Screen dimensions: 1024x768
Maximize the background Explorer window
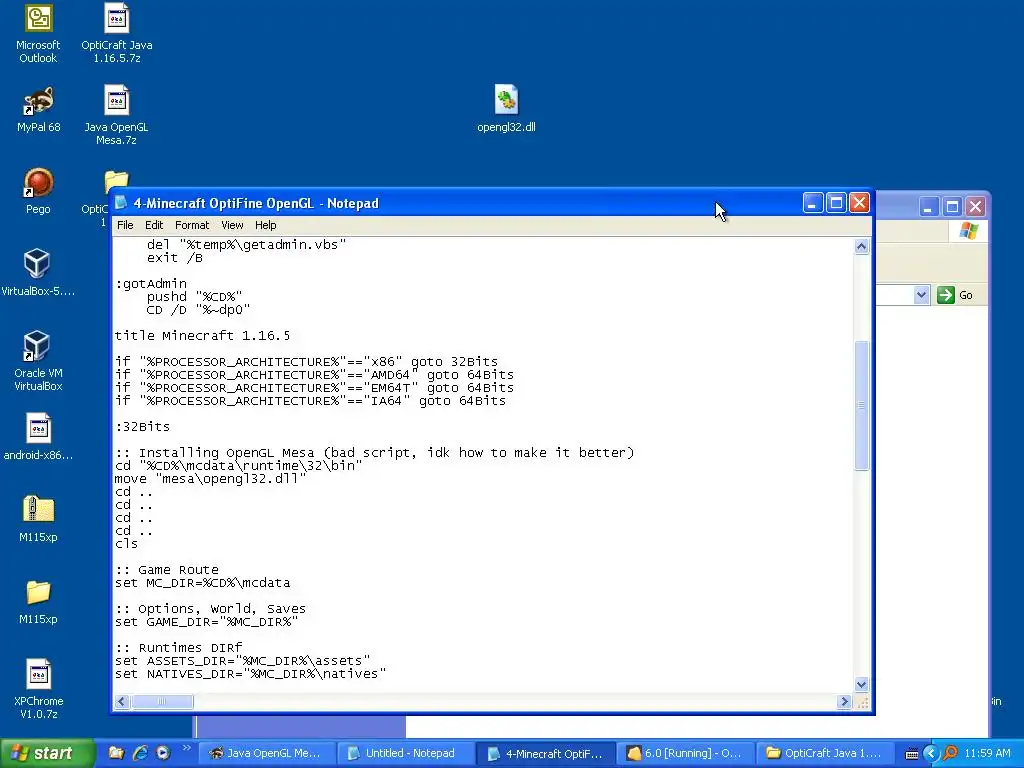(x=952, y=207)
